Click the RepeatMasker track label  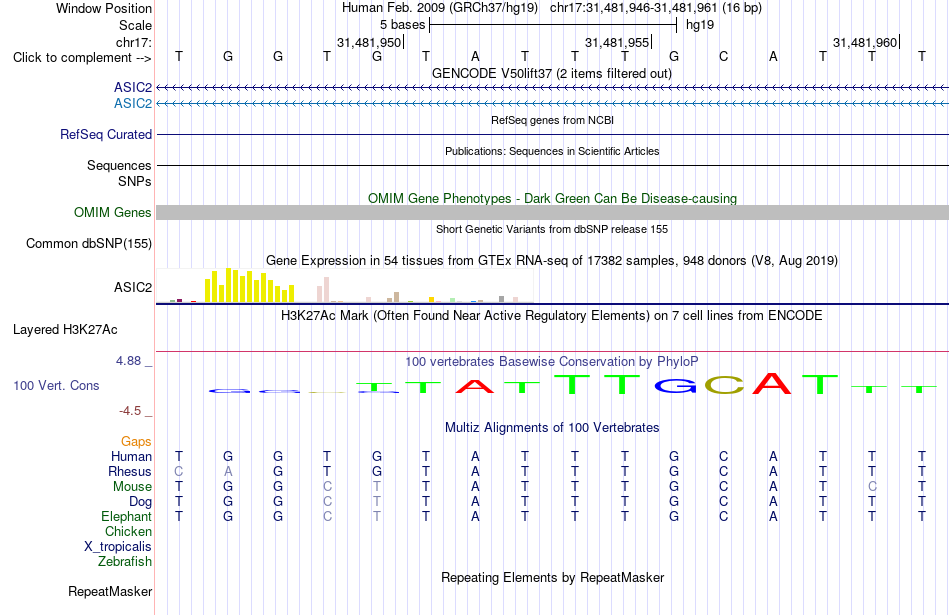(110, 591)
